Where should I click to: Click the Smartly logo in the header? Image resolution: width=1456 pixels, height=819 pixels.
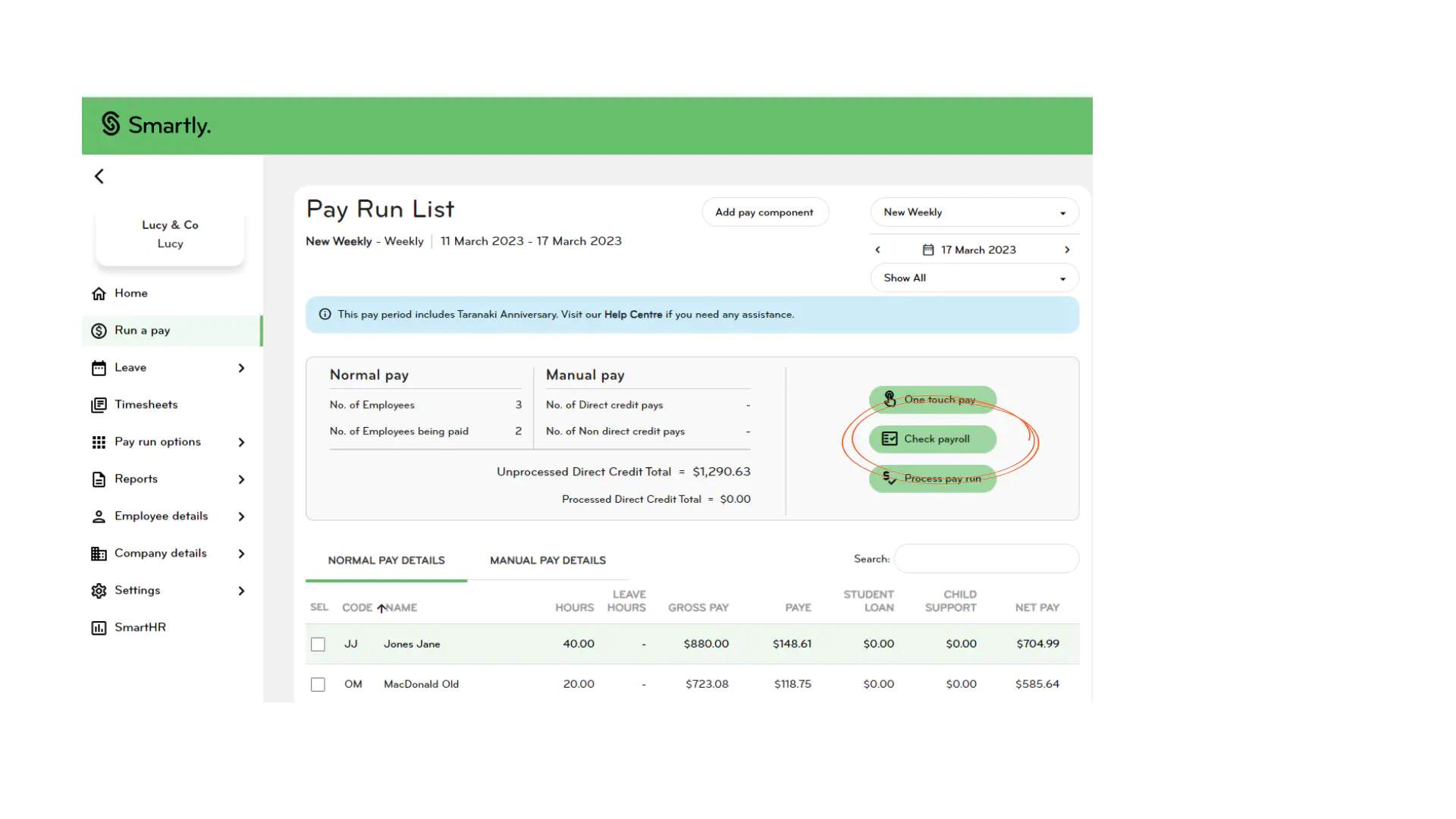(x=156, y=125)
